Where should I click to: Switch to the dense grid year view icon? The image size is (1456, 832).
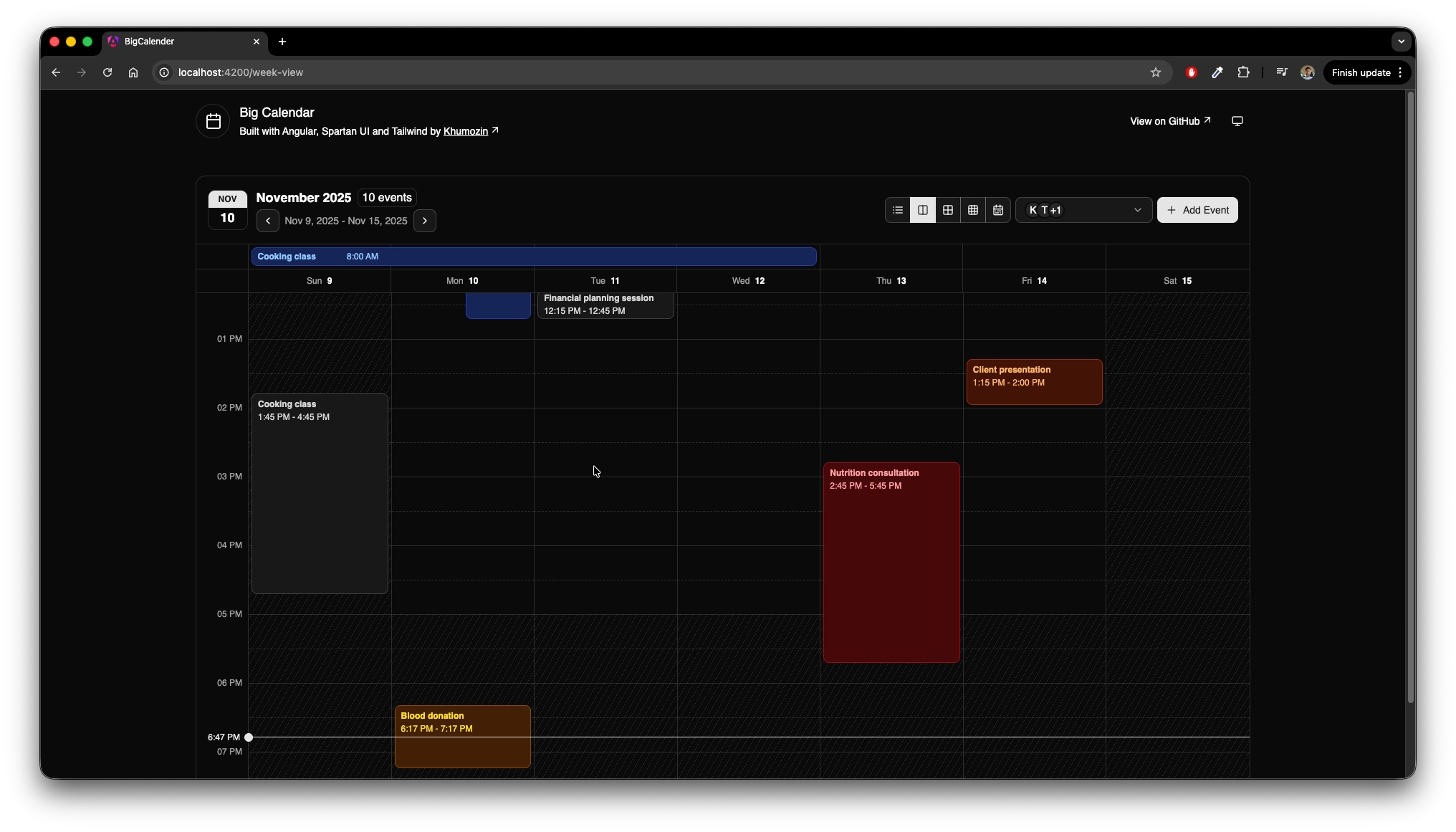coord(973,210)
